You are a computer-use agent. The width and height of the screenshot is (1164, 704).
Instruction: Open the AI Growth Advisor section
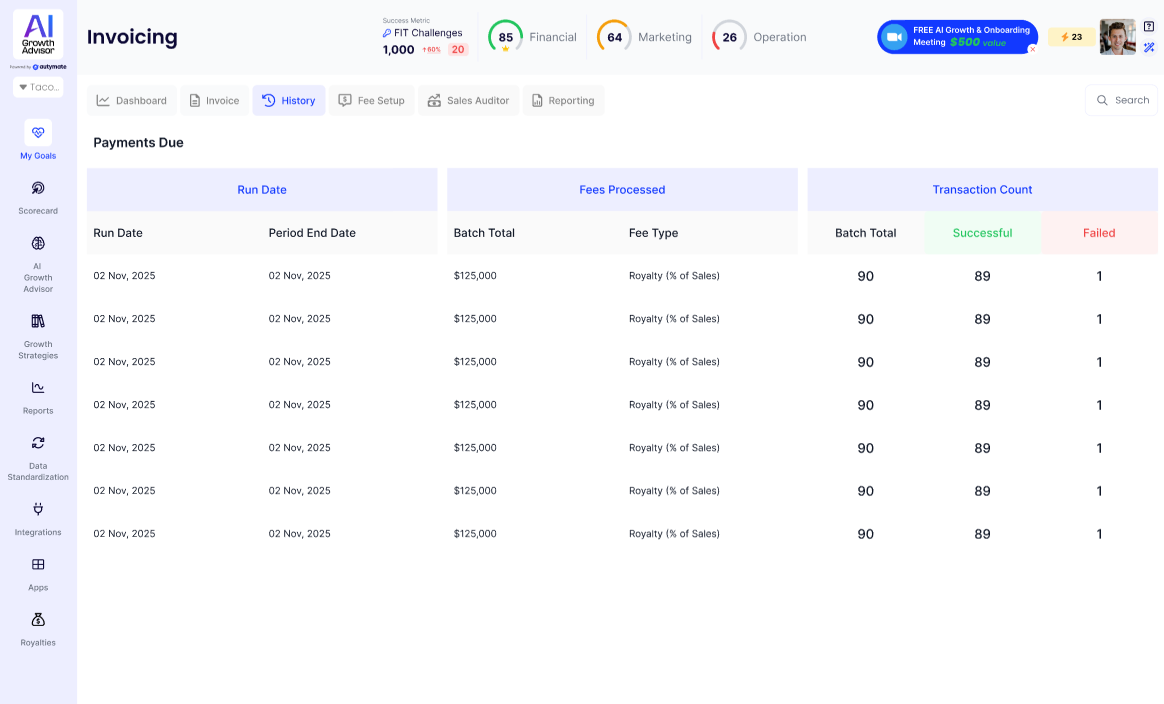38,244
